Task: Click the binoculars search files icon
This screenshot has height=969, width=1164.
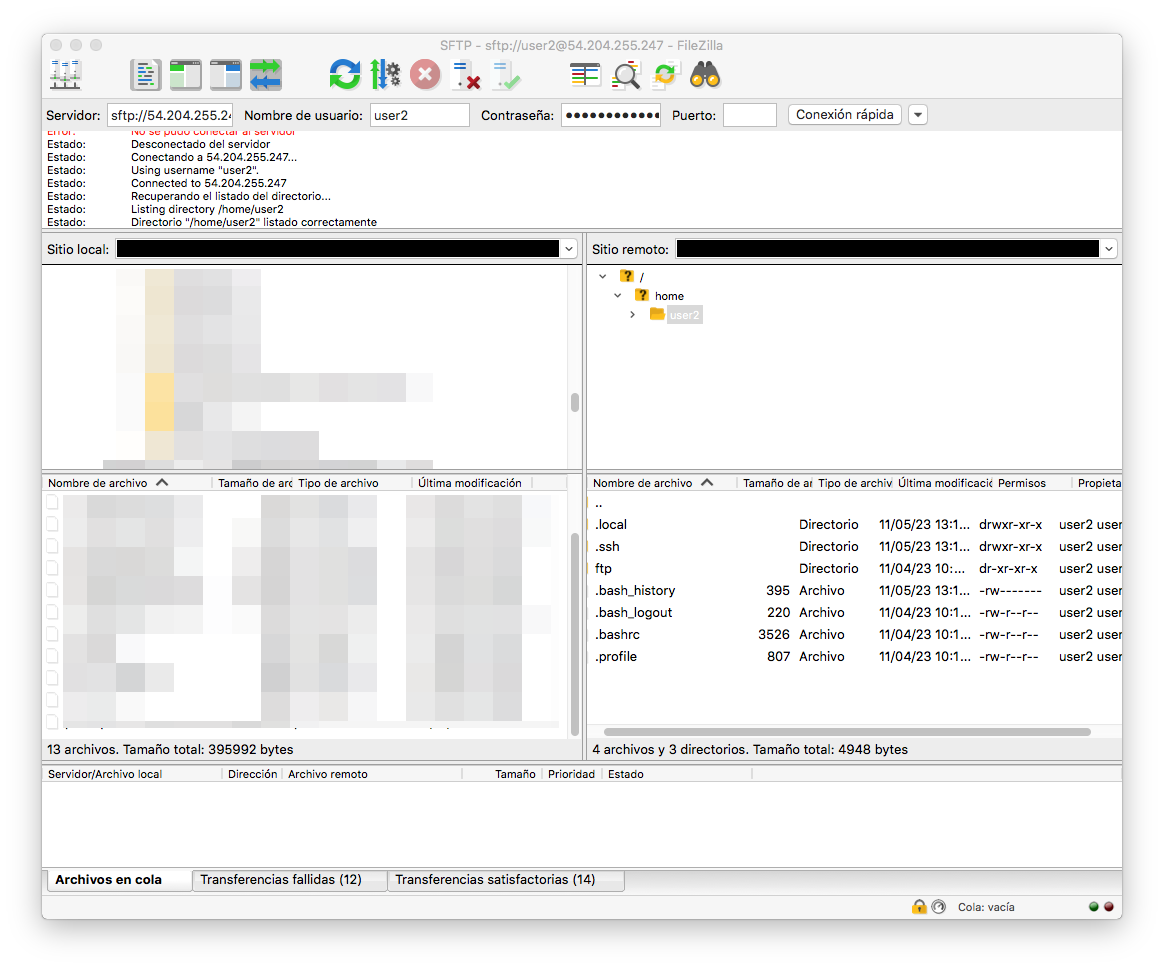Action: click(x=705, y=75)
